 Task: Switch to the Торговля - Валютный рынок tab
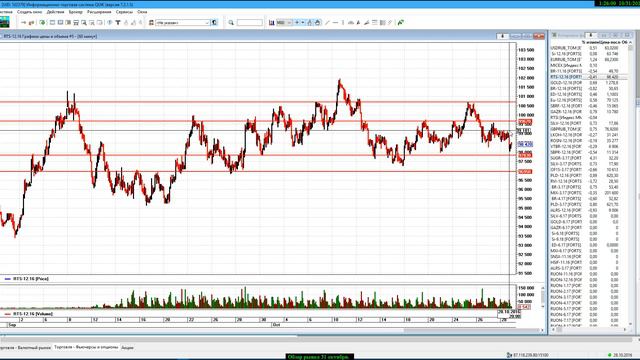pos(24,348)
